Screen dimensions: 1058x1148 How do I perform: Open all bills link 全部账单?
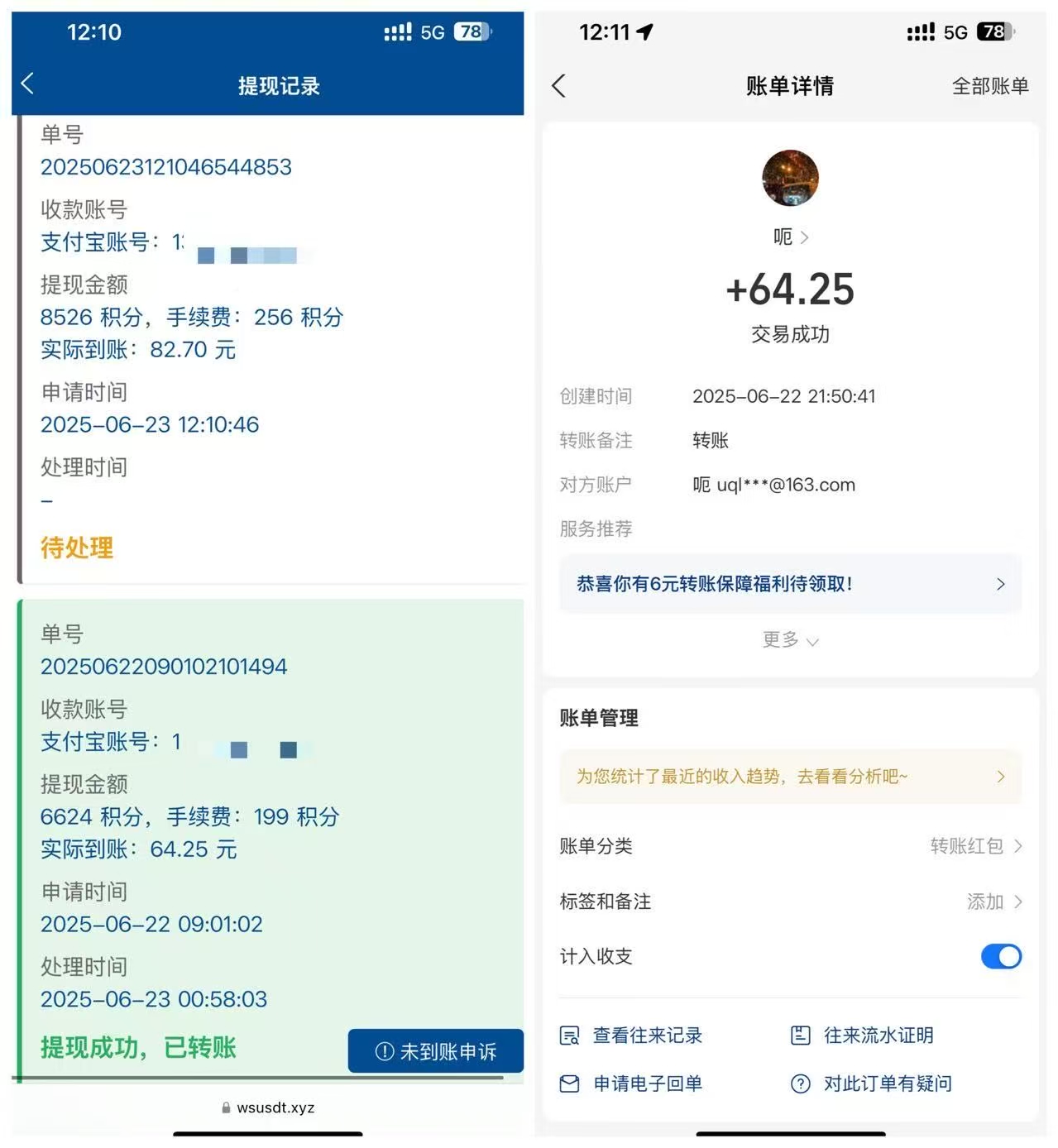click(990, 85)
